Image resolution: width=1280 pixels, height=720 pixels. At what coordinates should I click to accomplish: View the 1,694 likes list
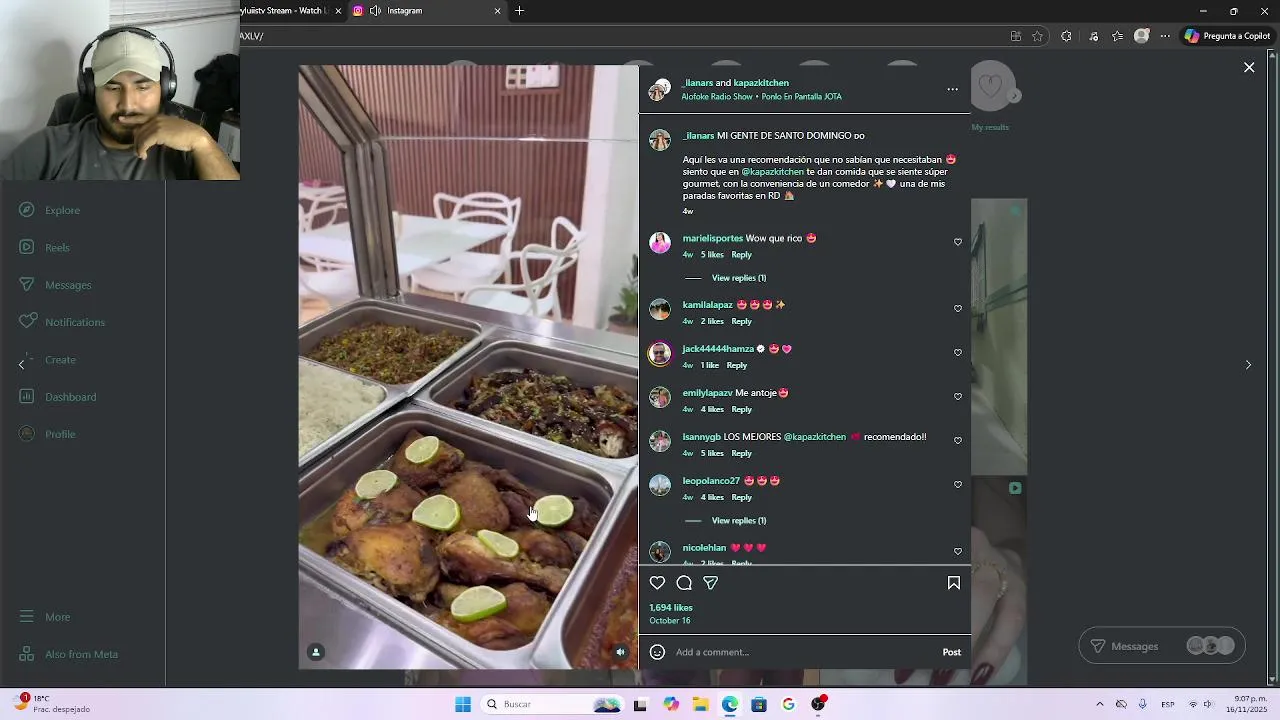pyautogui.click(x=671, y=608)
